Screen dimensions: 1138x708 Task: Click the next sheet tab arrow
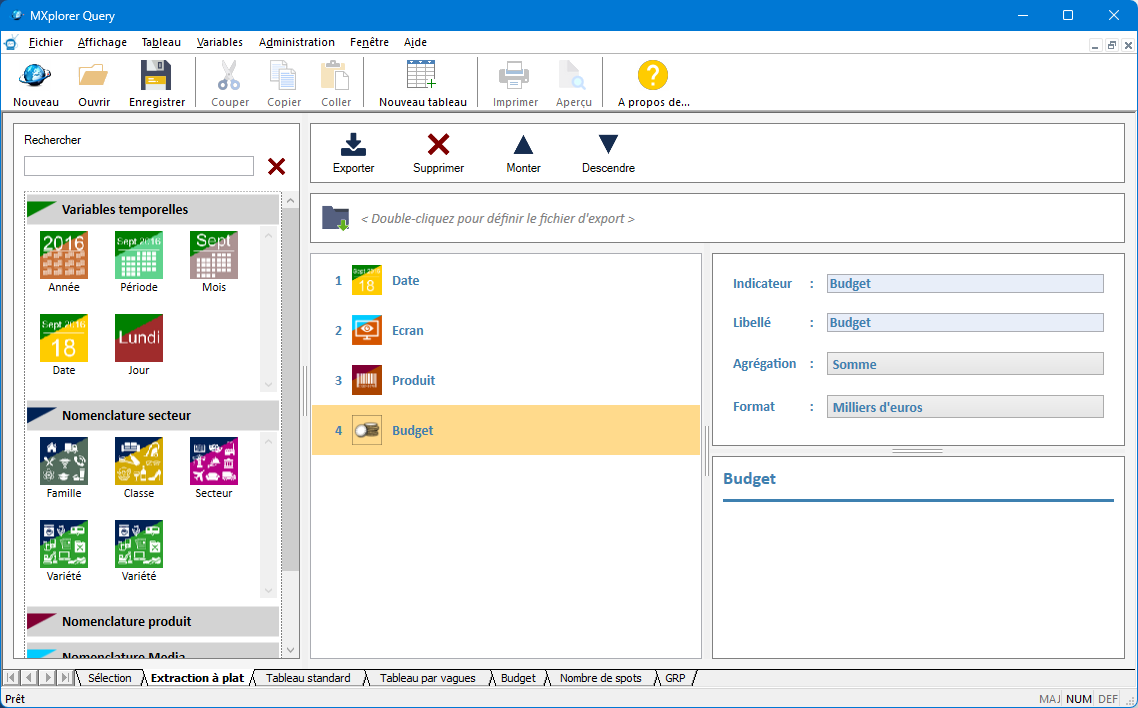tap(47, 678)
